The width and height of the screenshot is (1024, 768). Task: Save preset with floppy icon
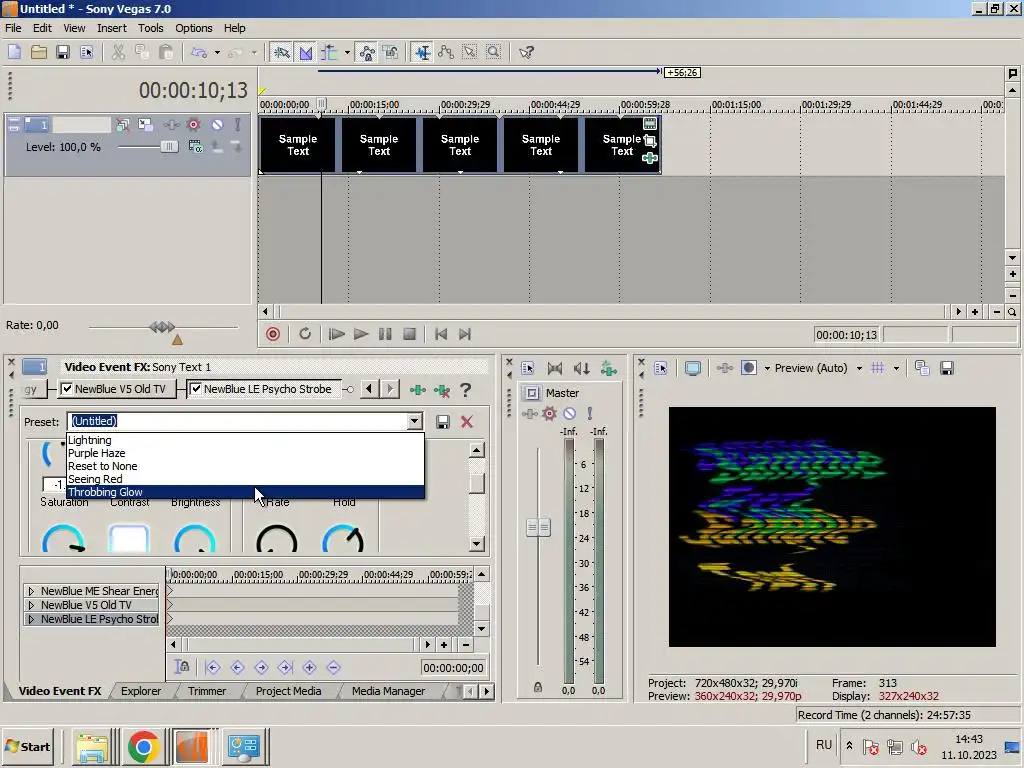pyautogui.click(x=443, y=422)
